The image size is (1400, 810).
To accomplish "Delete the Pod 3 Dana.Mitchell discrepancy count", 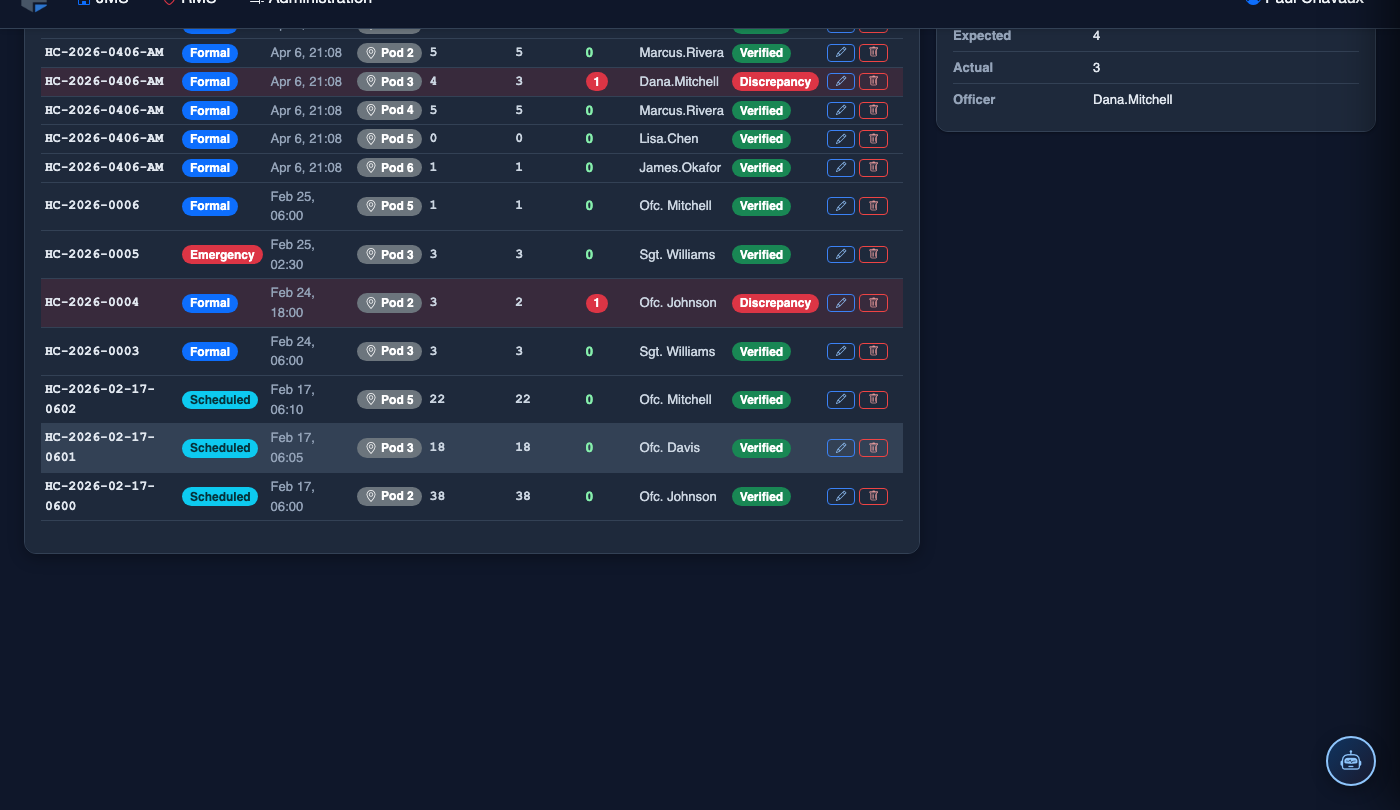I will pyautogui.click(x=873, y=82).
